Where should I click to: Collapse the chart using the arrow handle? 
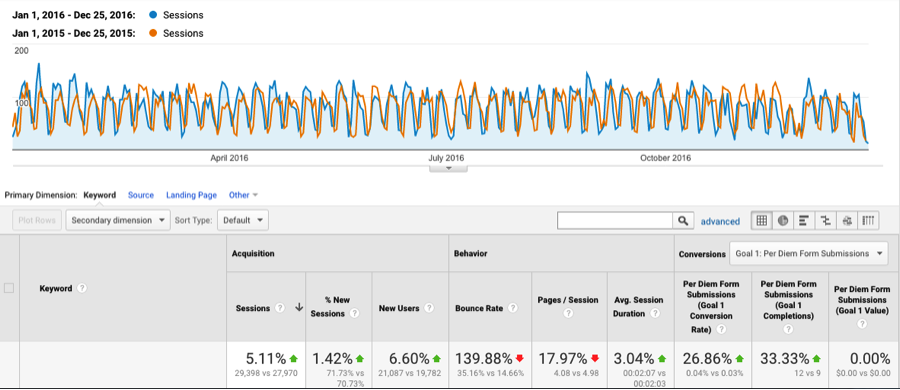(x=449, y=168)
